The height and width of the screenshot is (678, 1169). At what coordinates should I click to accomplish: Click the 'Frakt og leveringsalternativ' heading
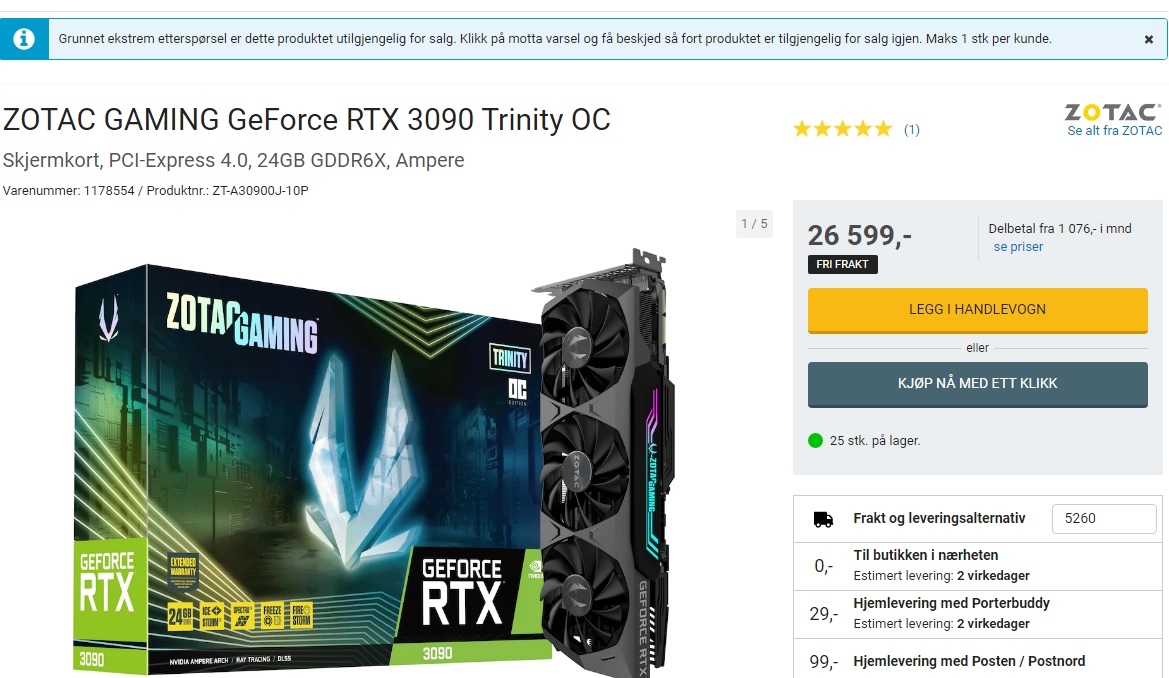coord(939,518)
